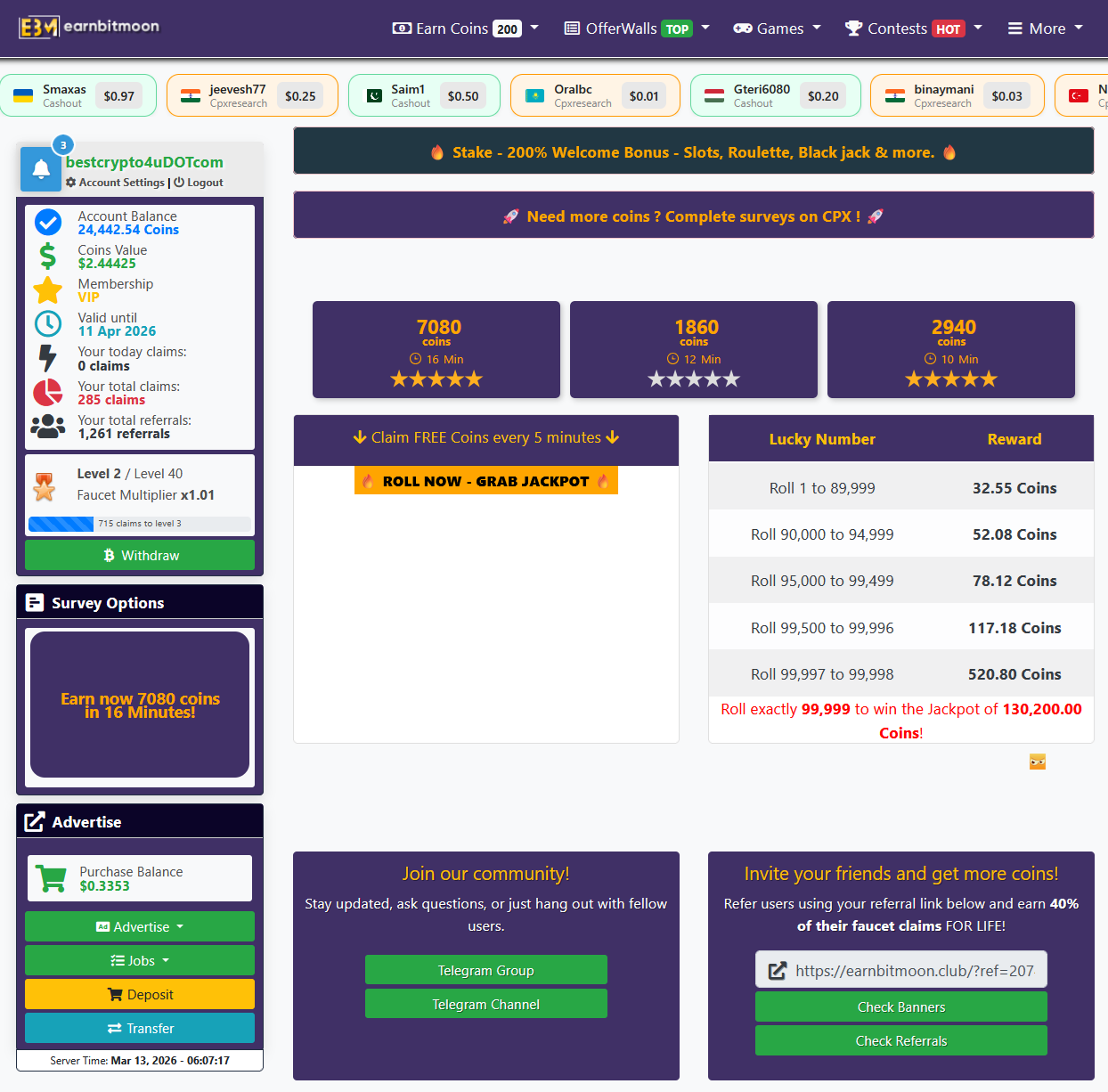Click the Account Settings gear icon

(71, 183)
